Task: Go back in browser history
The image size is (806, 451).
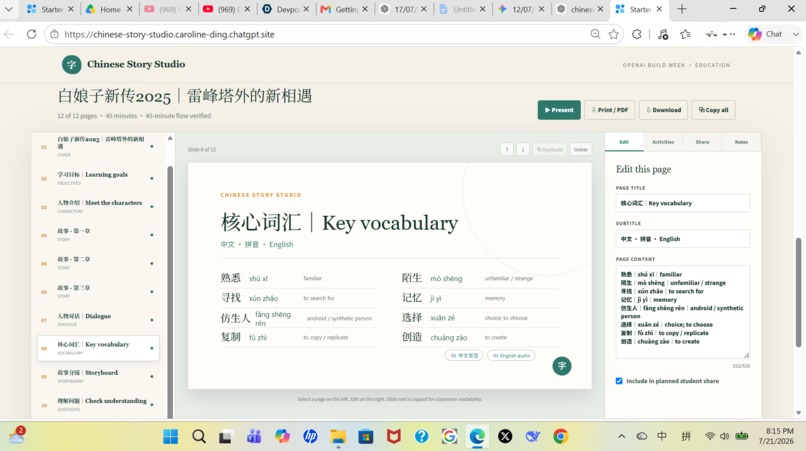Action: point(9,34)
